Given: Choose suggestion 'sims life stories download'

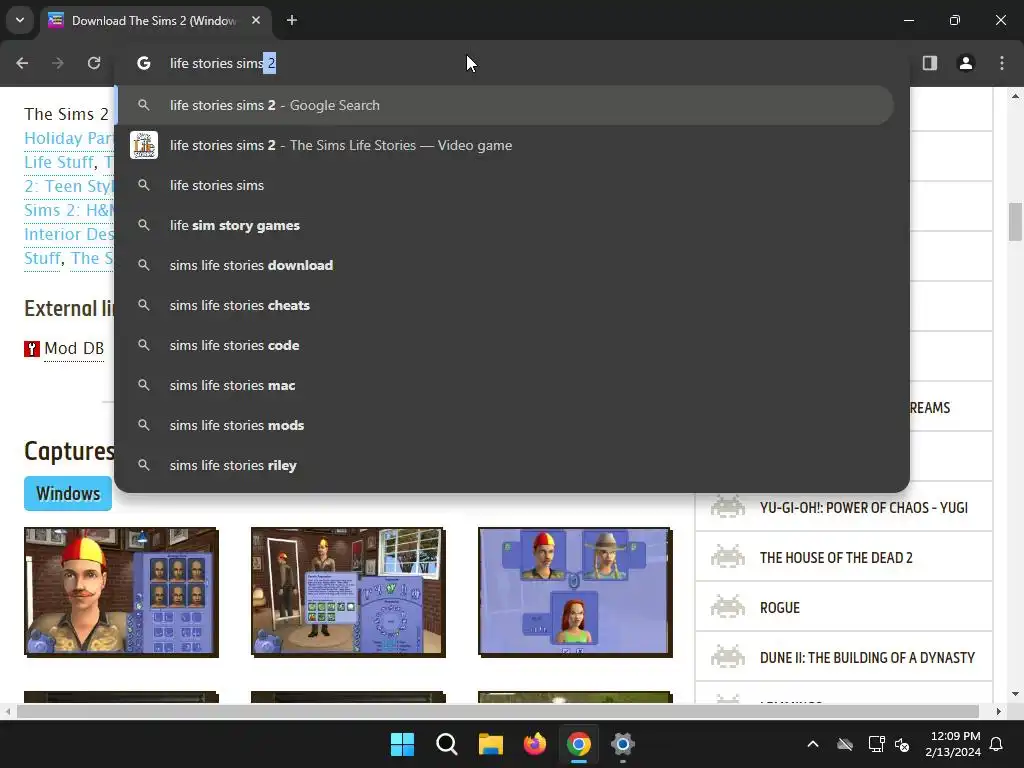Looking at the screenshot, I should (x=504, y=265).
